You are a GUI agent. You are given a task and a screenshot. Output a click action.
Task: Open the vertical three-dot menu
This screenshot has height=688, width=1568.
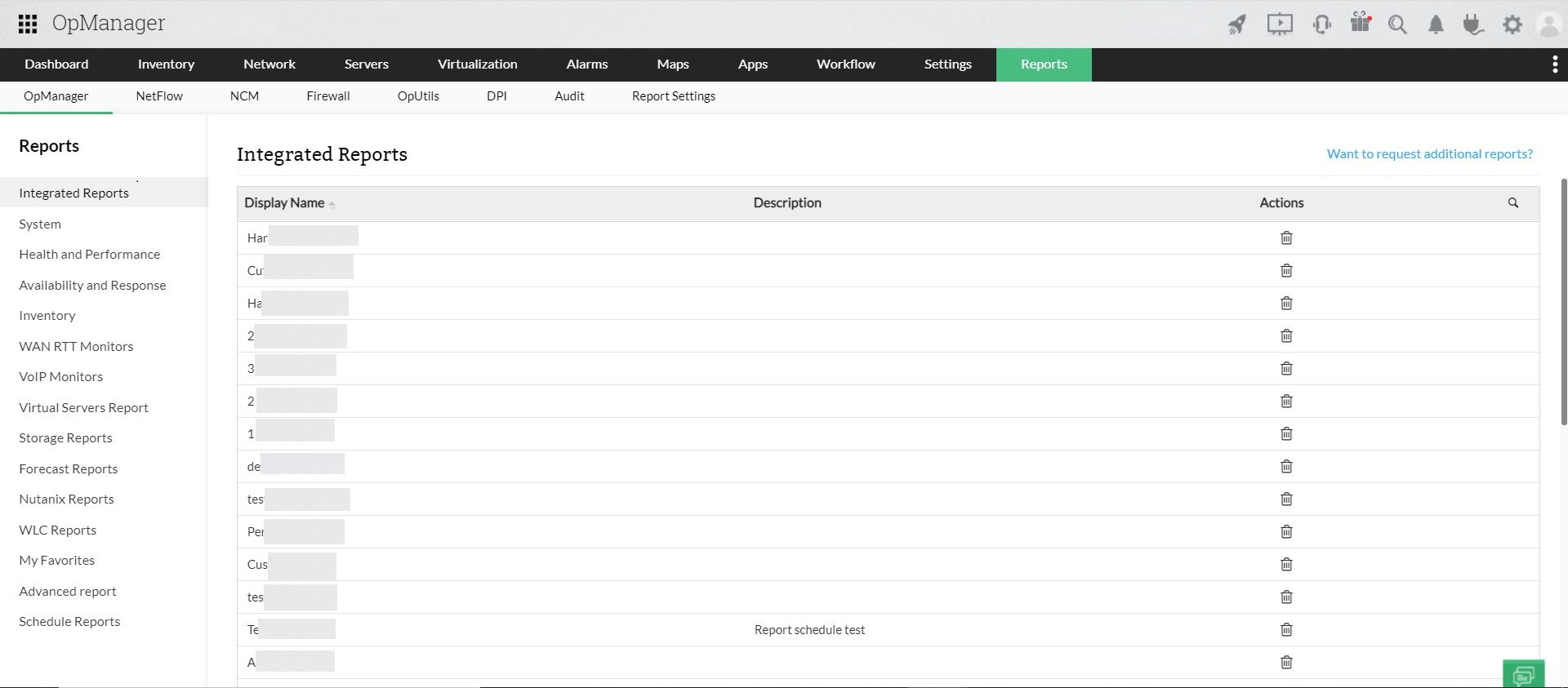[1555, 64]
